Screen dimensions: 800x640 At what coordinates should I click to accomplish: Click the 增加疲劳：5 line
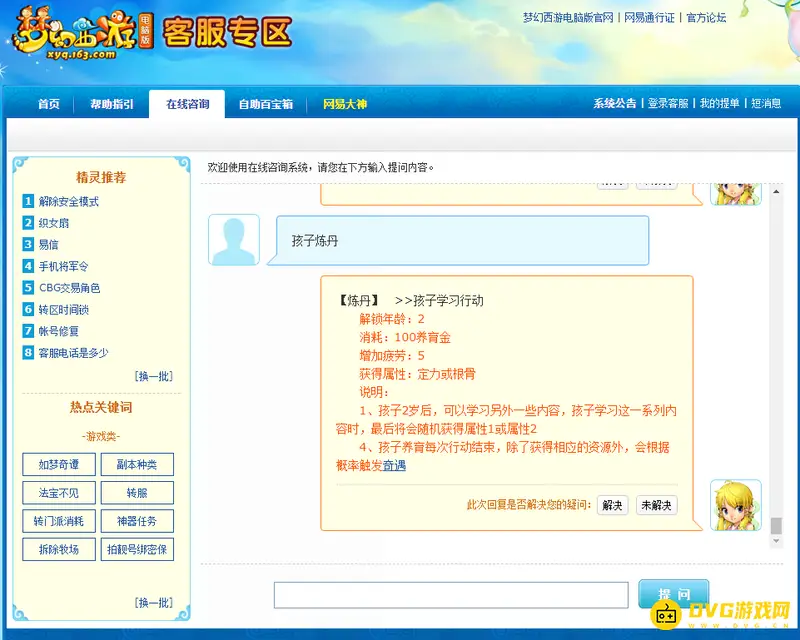coord(391,356)
